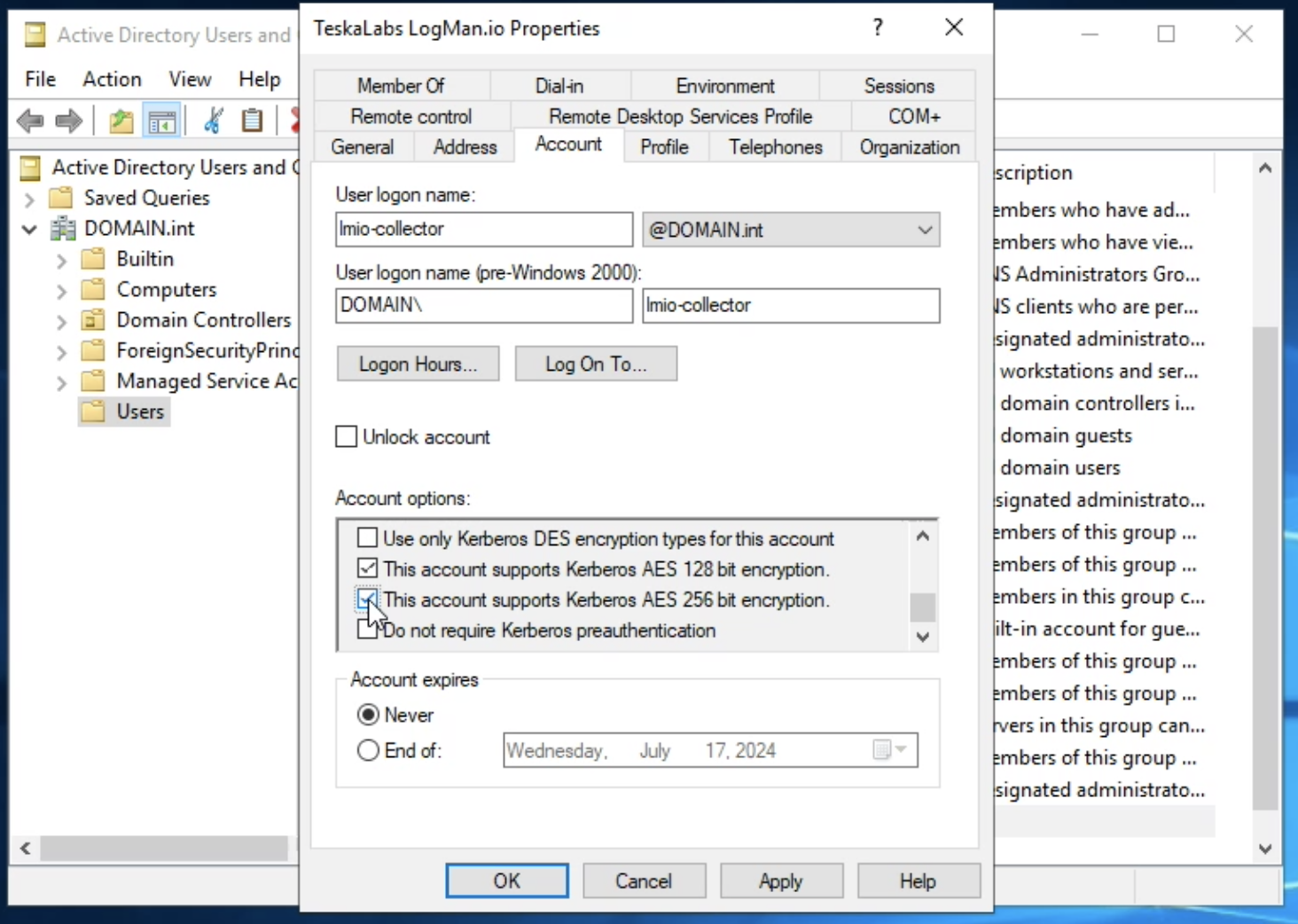The image size is (1298, 924).
Task: Open the Remote control tab
Action: pyautogui.click(x=411, y=116)
